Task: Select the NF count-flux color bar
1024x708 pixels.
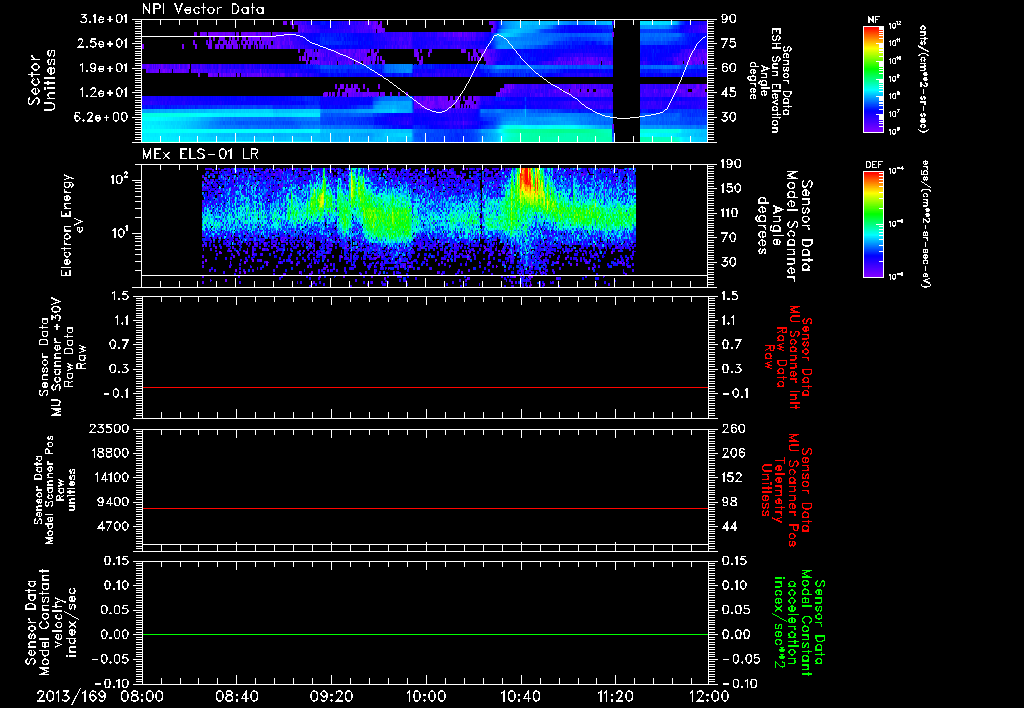Action: point(874,78)
